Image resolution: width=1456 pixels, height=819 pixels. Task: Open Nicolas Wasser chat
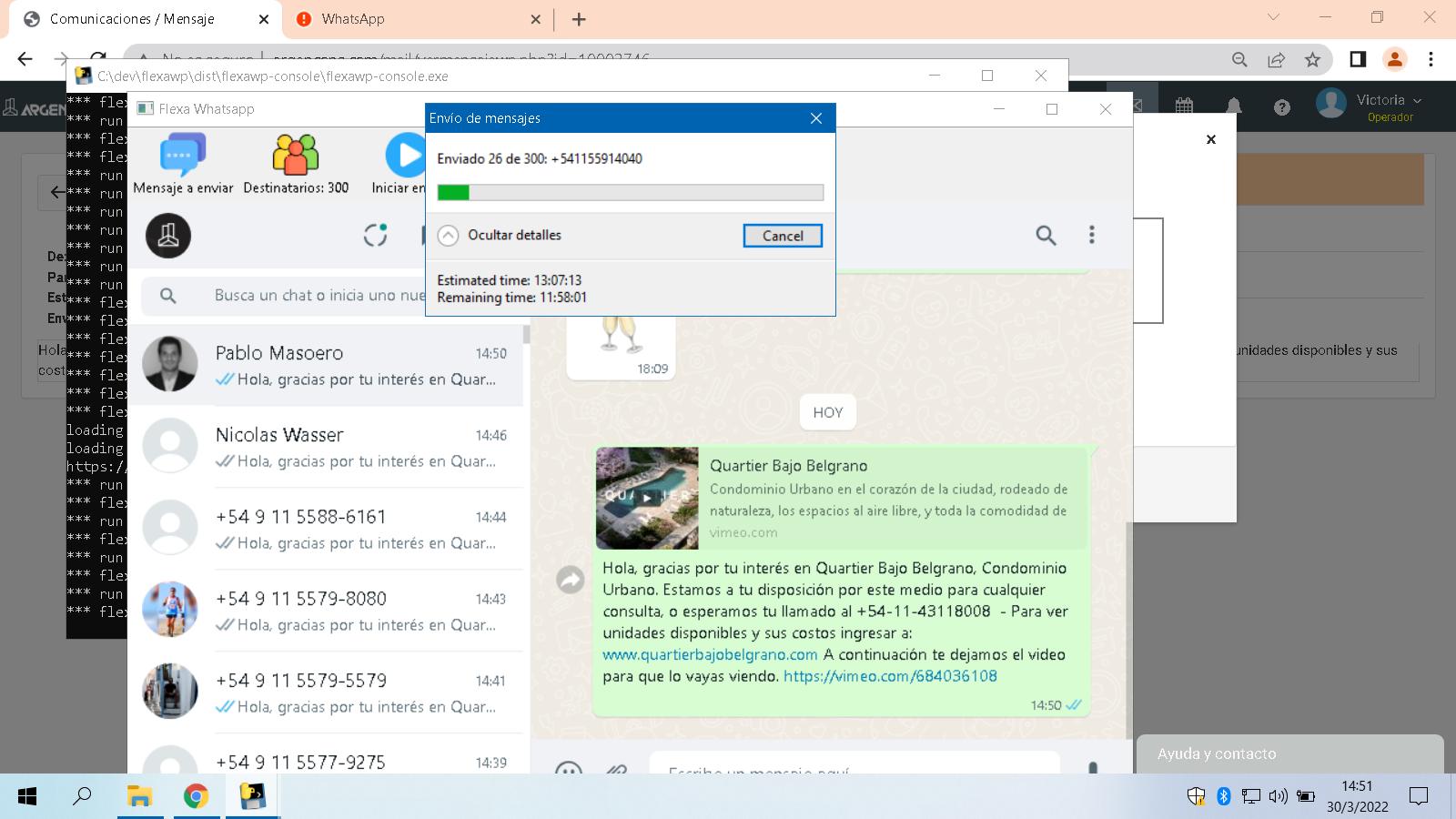[328, 447]
